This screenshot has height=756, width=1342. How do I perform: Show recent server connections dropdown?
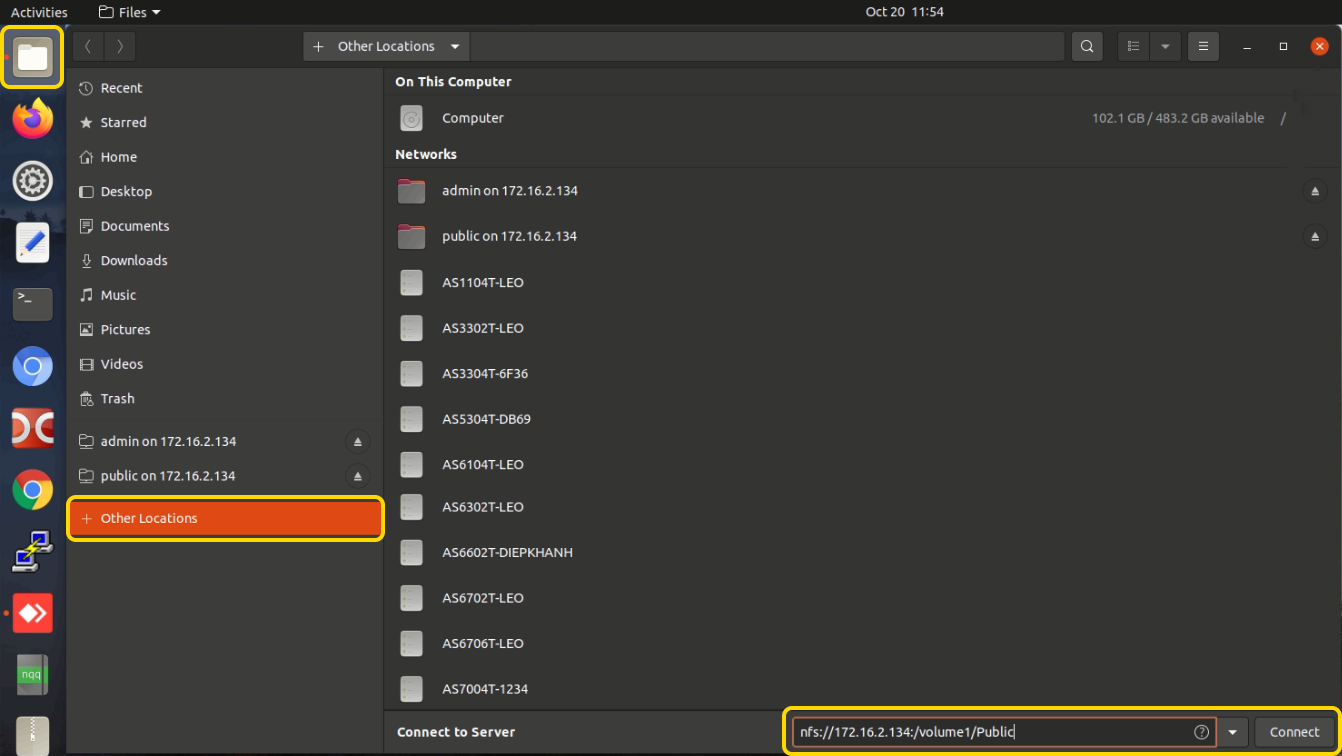point(1232,732)
